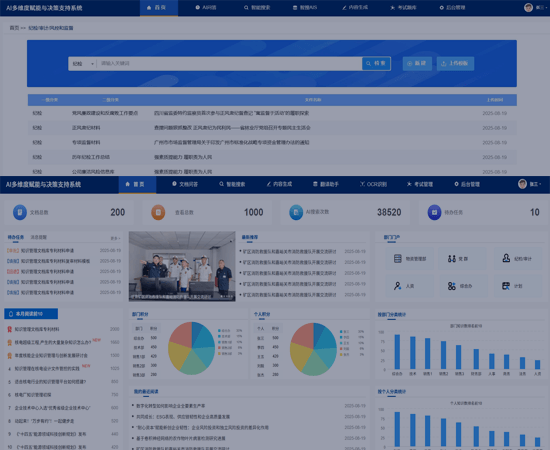The width and height of the screenshot is (550, 450).
Task: Expand the 纪检 category dropdown in search bar
Action: (82, 63)
